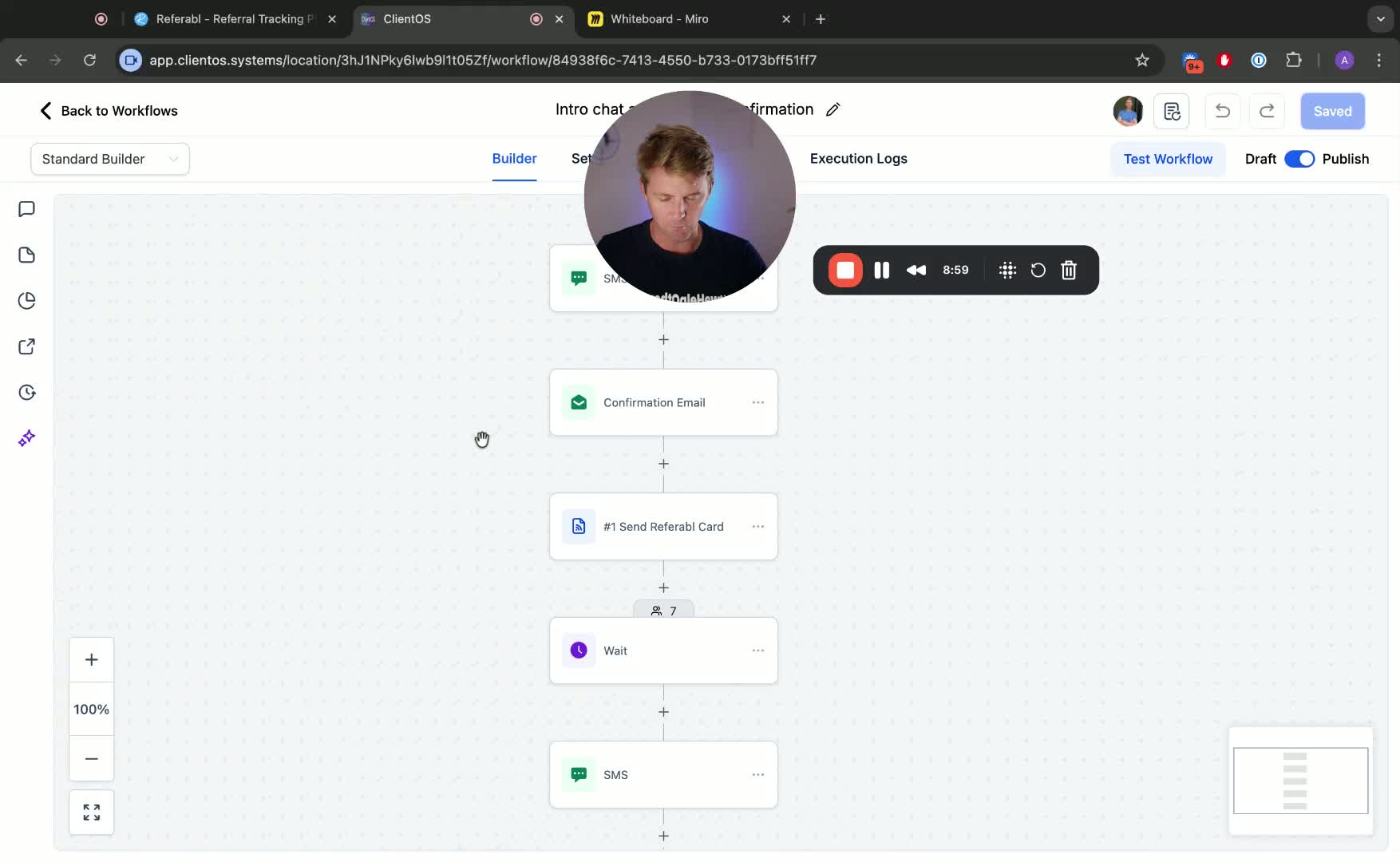Open the purple AI sparkle icon in sidebar
Image resolution: width=1400 pixels, height=862 pixels.
(26, 438)
